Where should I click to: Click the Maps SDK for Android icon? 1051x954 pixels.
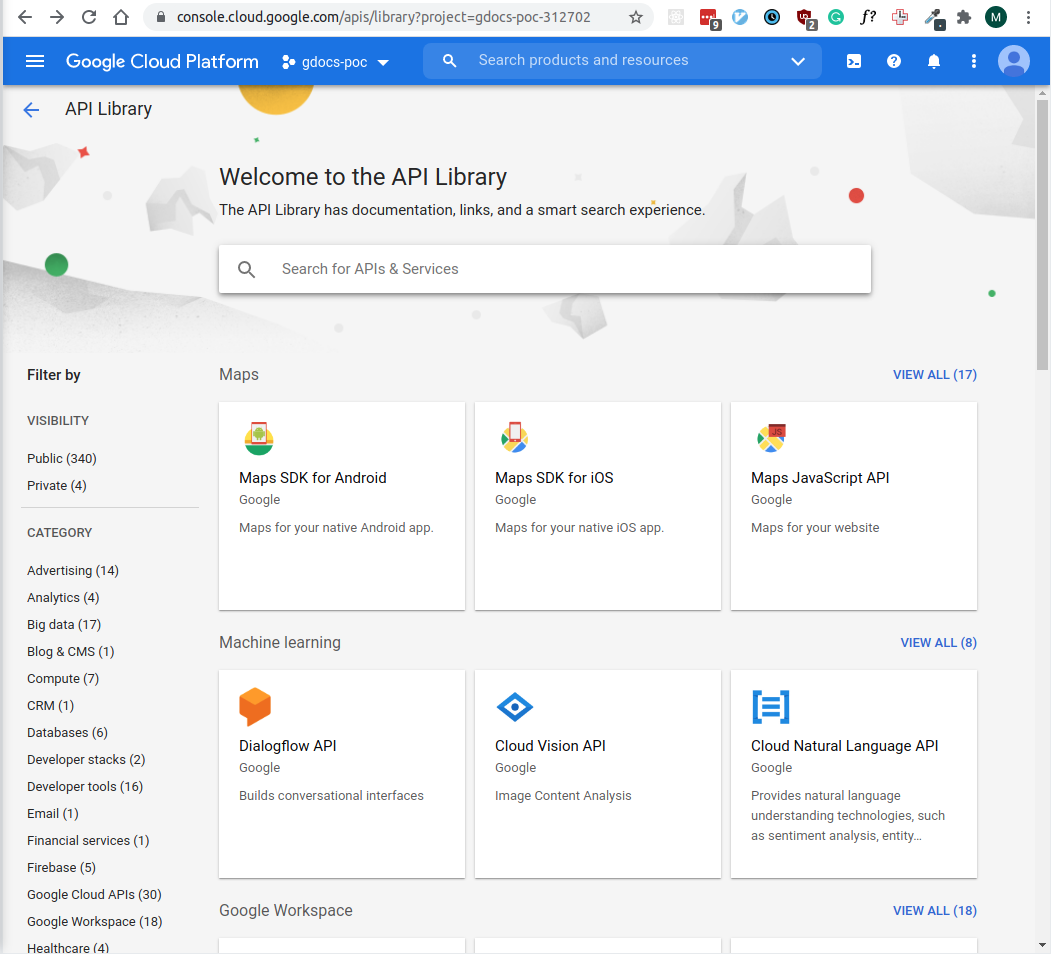[259, 438]
